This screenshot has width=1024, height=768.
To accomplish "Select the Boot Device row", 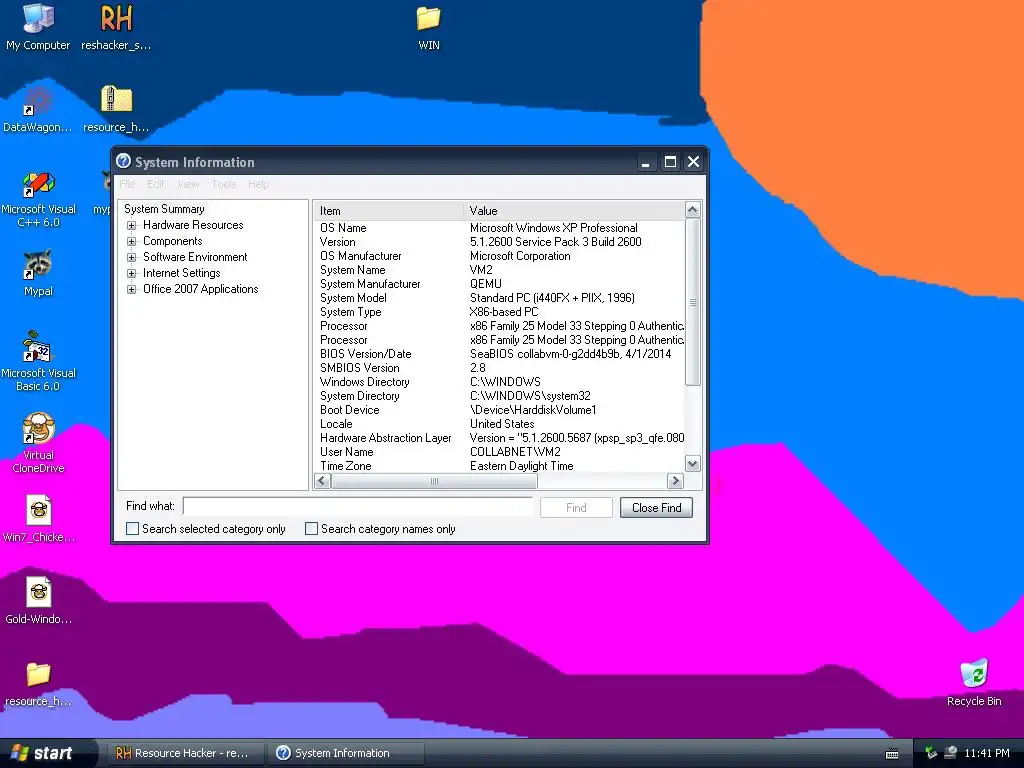I will [499, 410].
